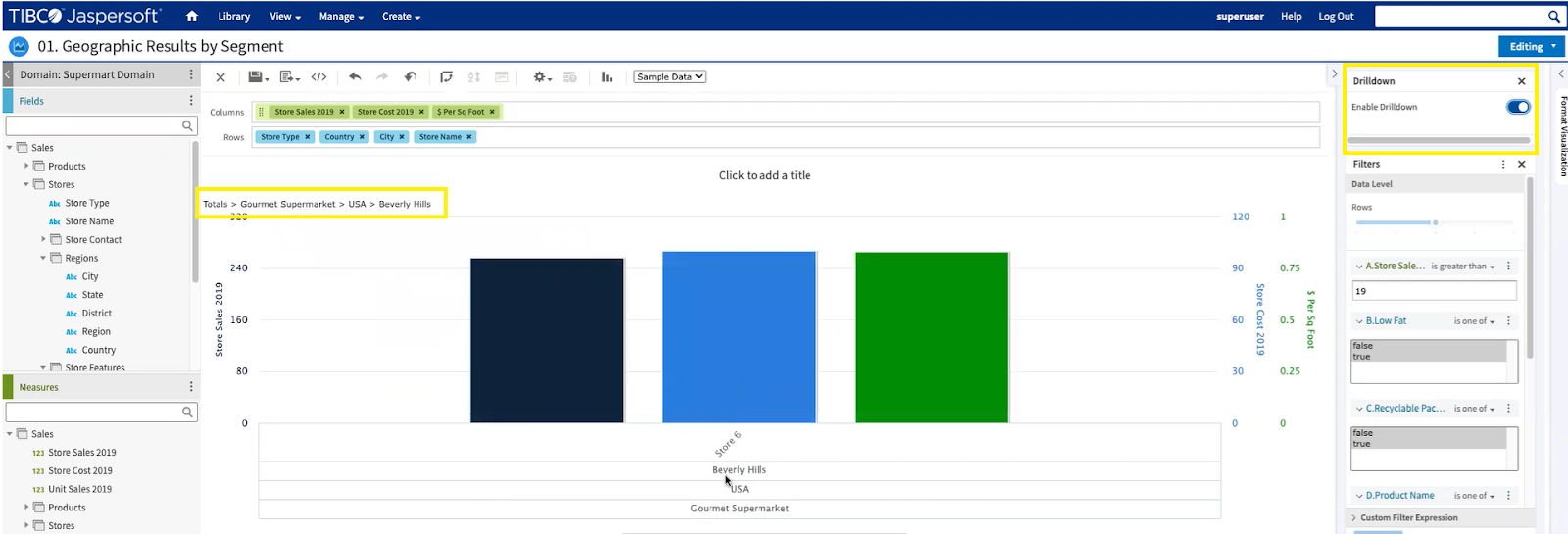Screen dimensions: 1568x534
Task: Remove Store Name from Rows
Action: point(469,137)
